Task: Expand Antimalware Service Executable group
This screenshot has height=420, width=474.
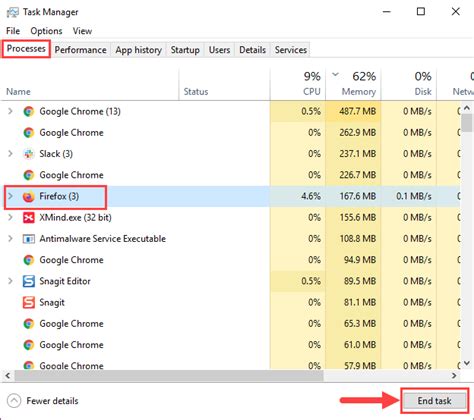Action: click(10, 239)
